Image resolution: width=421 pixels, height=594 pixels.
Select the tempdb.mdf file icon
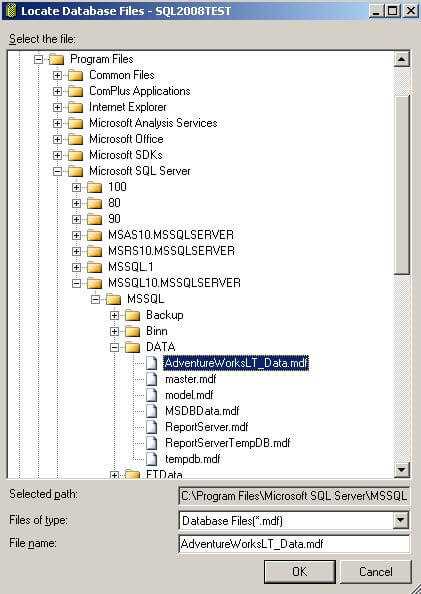[x=152, y=459]
